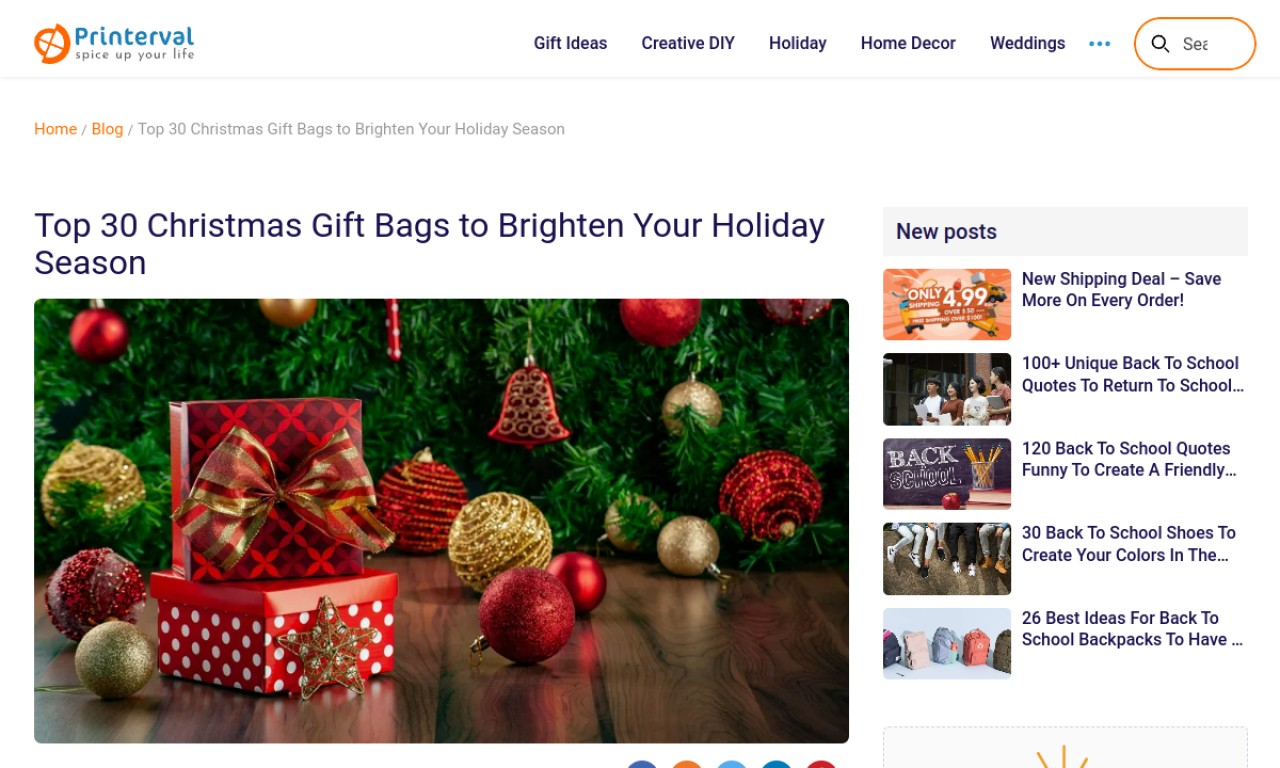Open the Home Decor menu item
Viewport: 1280px width, 768px height.
coord(908,43)
